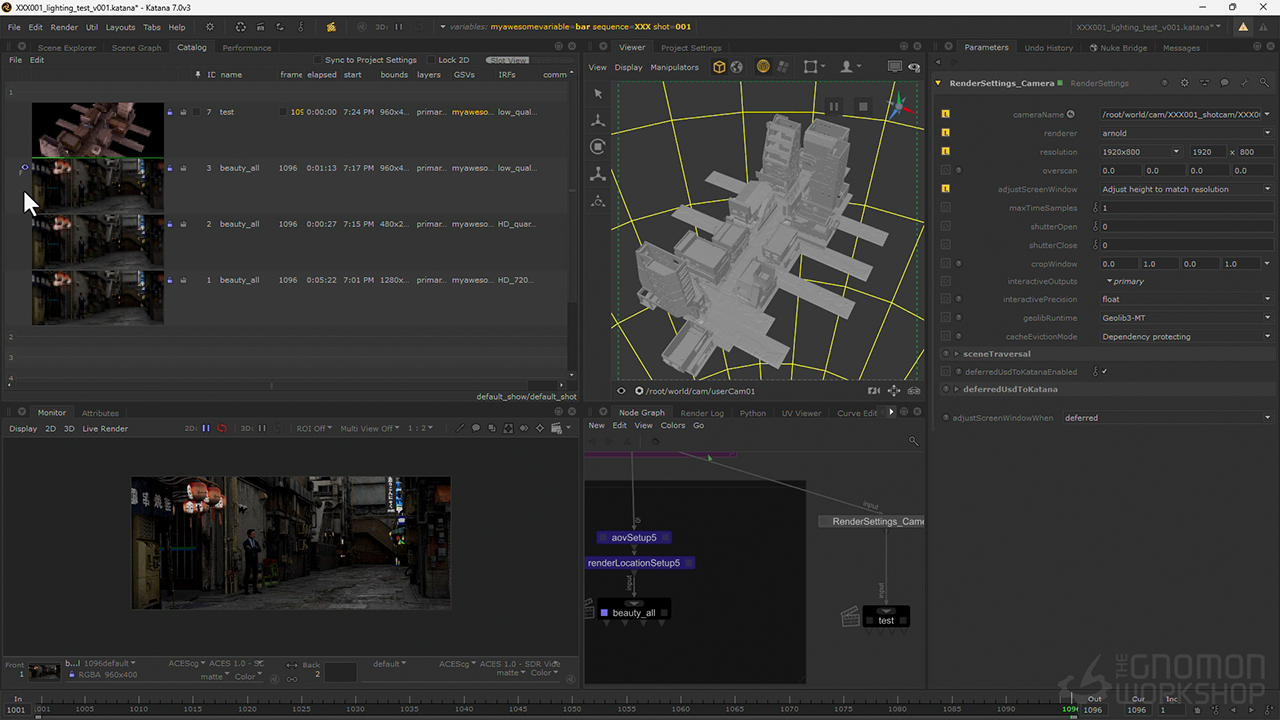1280x720 pixels.
Task: Click the magnifier search icon in Node Graph
Action: click(x=913, y=441)
